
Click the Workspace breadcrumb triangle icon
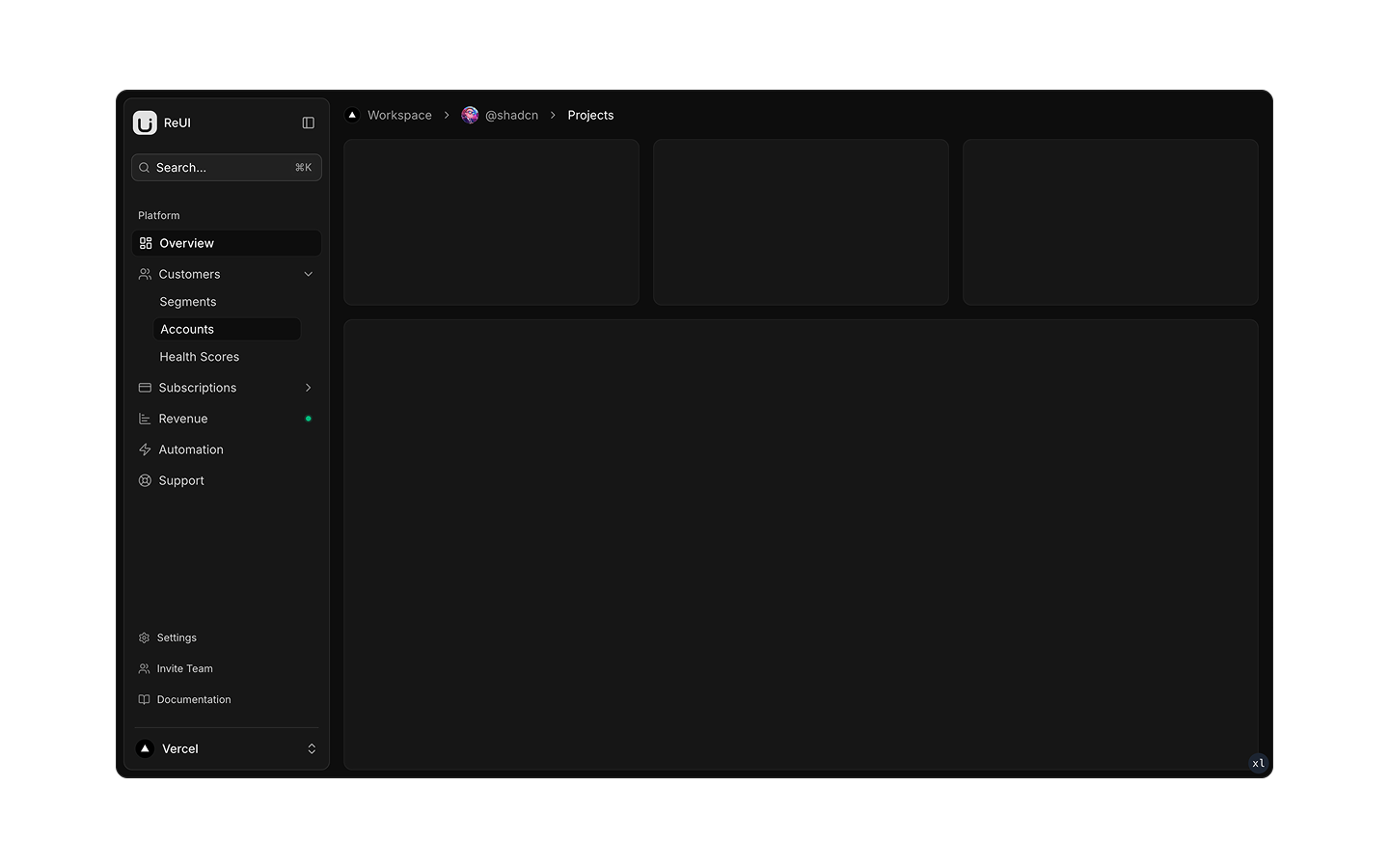point(352,115)
